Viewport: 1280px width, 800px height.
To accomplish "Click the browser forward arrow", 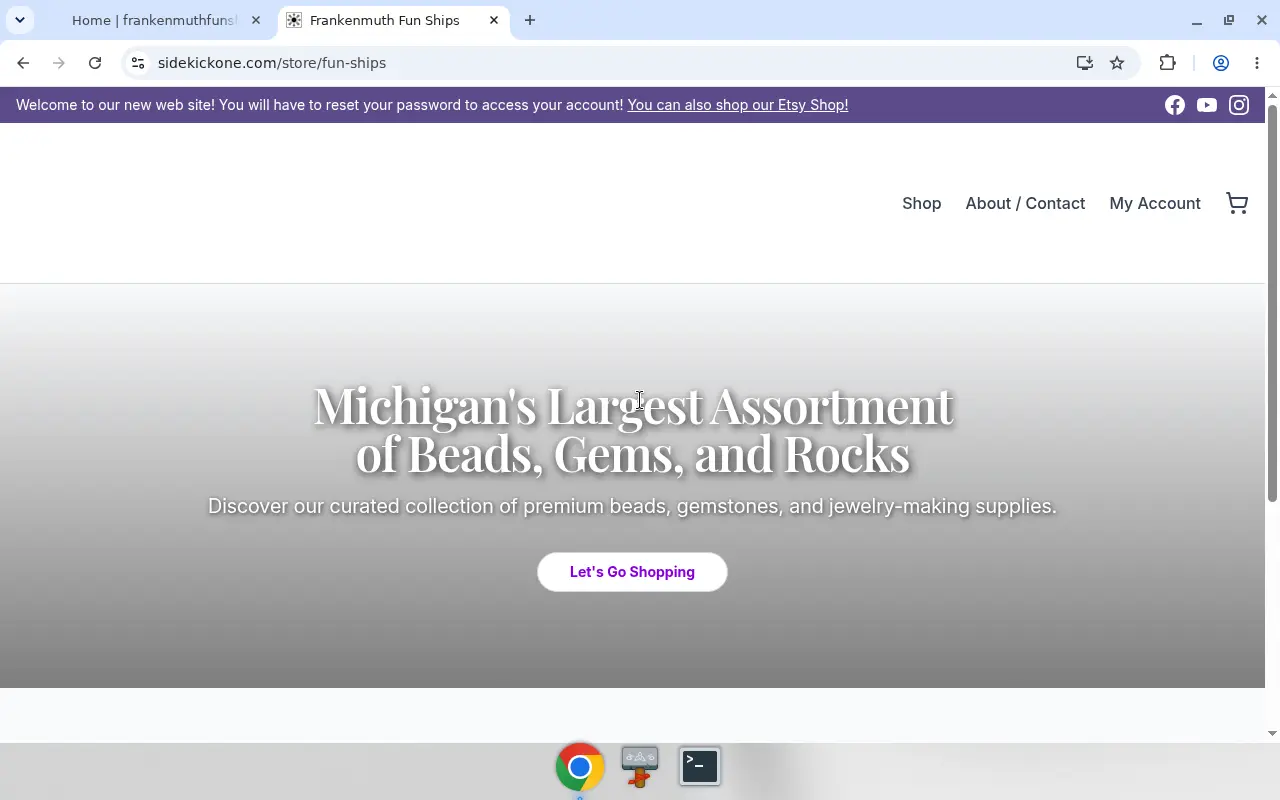I will (x=59, y=63).
